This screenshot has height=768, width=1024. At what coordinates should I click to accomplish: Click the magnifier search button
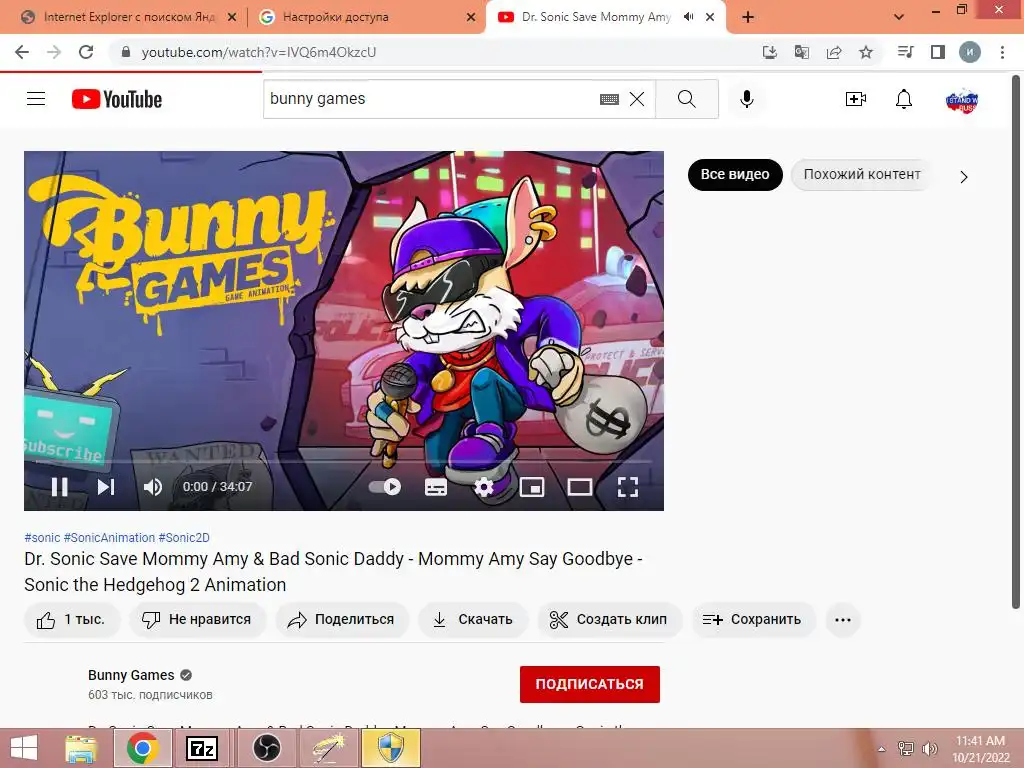click(686, 99)
